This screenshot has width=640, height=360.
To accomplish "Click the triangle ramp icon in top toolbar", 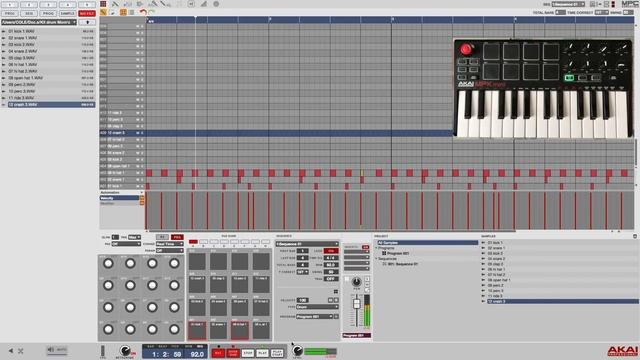I will pos(203,4).
